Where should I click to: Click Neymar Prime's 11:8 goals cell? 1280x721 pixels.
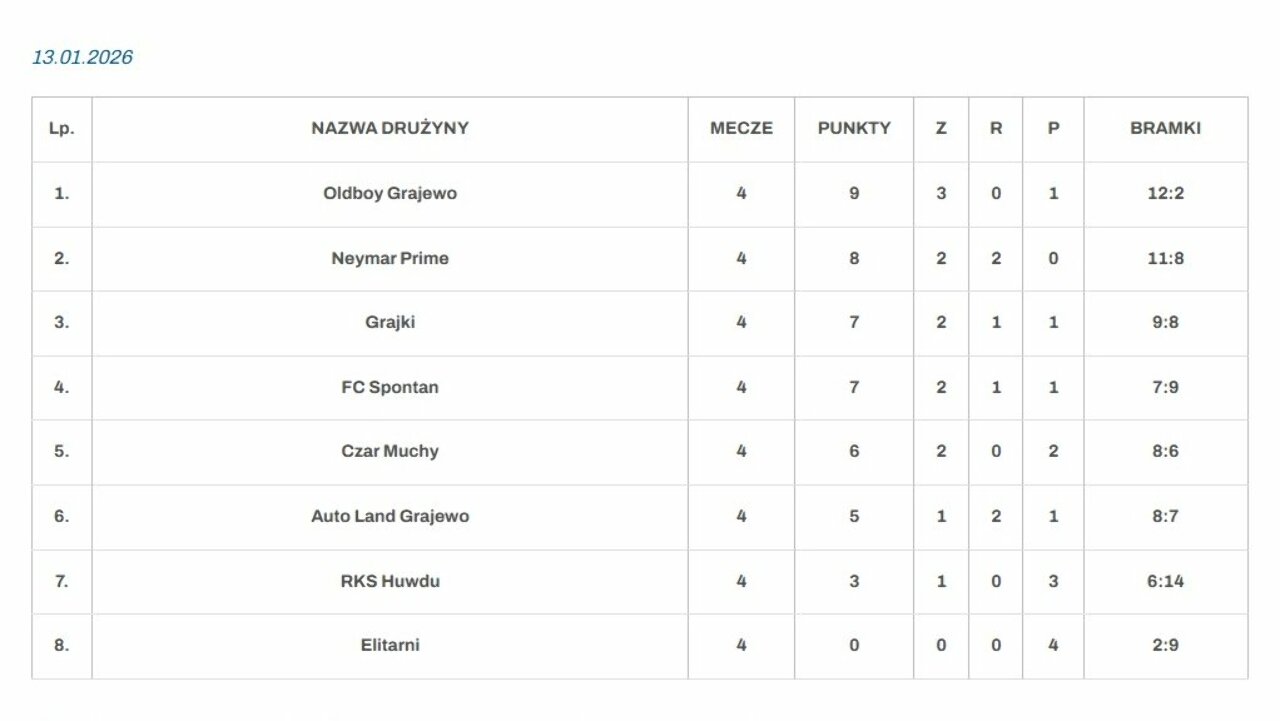(1165, 258)
